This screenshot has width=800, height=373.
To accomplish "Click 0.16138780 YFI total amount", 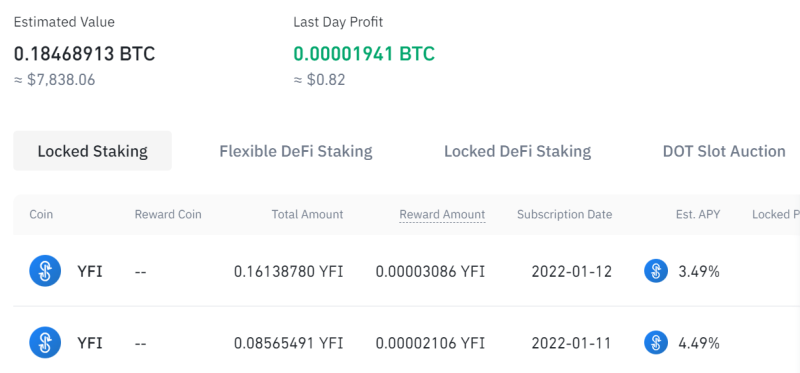I will [289, 271].
